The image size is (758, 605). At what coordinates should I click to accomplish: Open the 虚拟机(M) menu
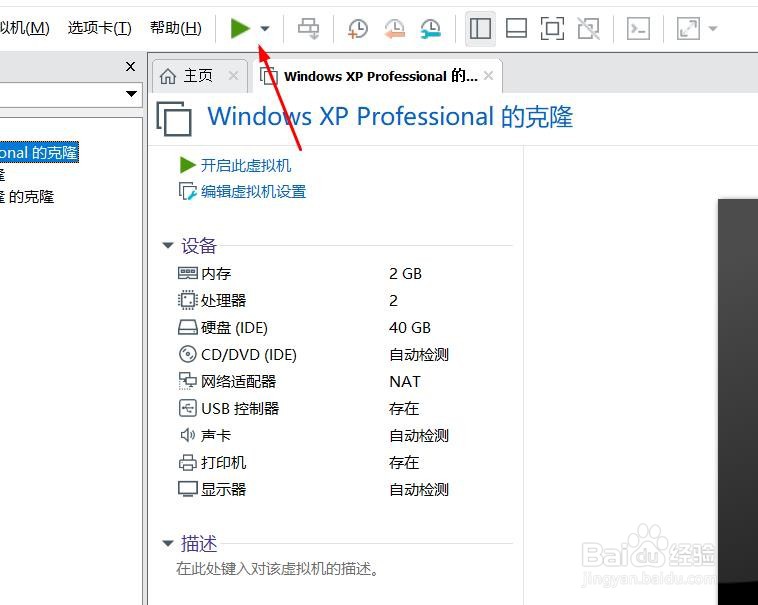coord(24,28)
